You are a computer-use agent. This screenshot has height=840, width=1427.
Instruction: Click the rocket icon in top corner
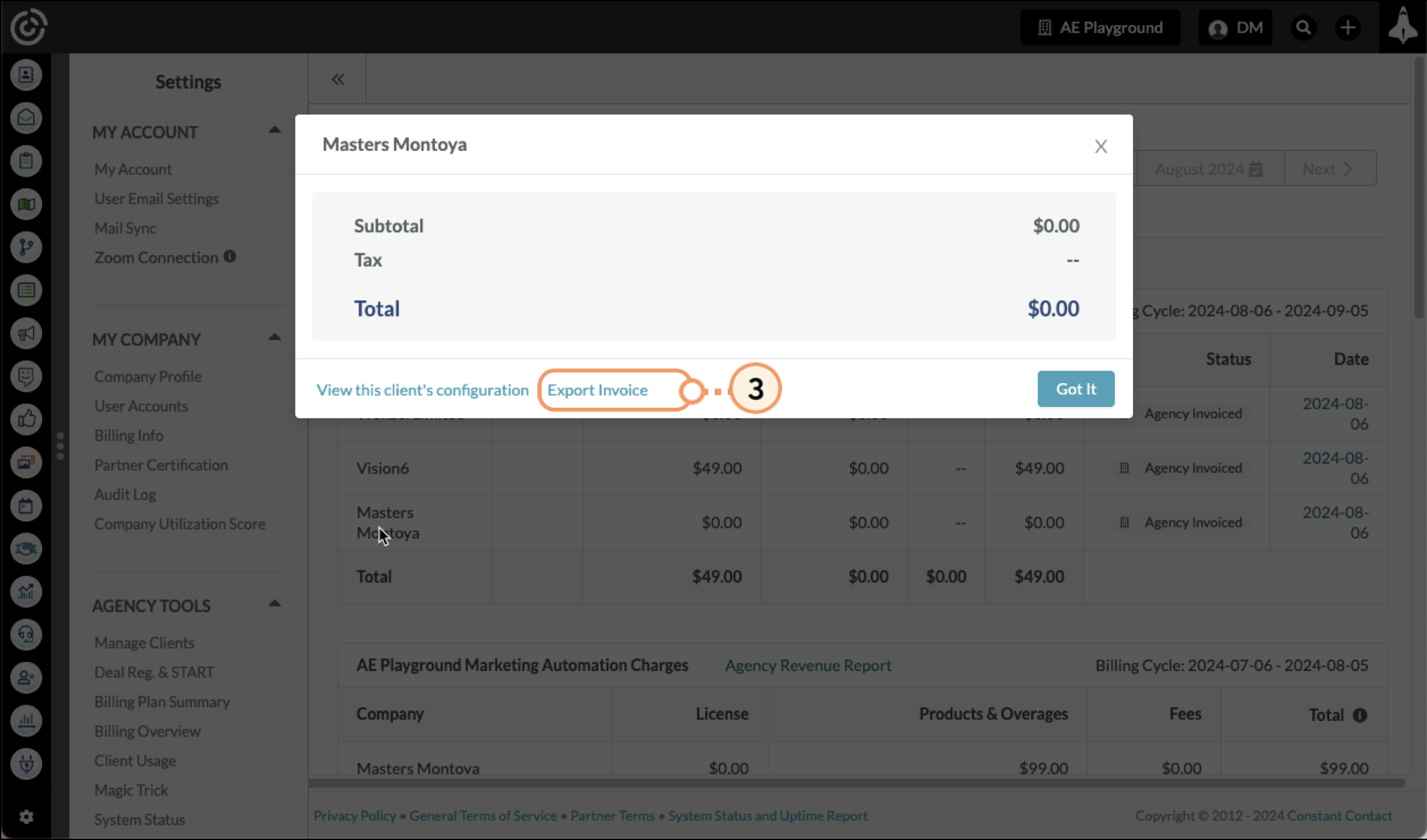(x=1402, y=26)
